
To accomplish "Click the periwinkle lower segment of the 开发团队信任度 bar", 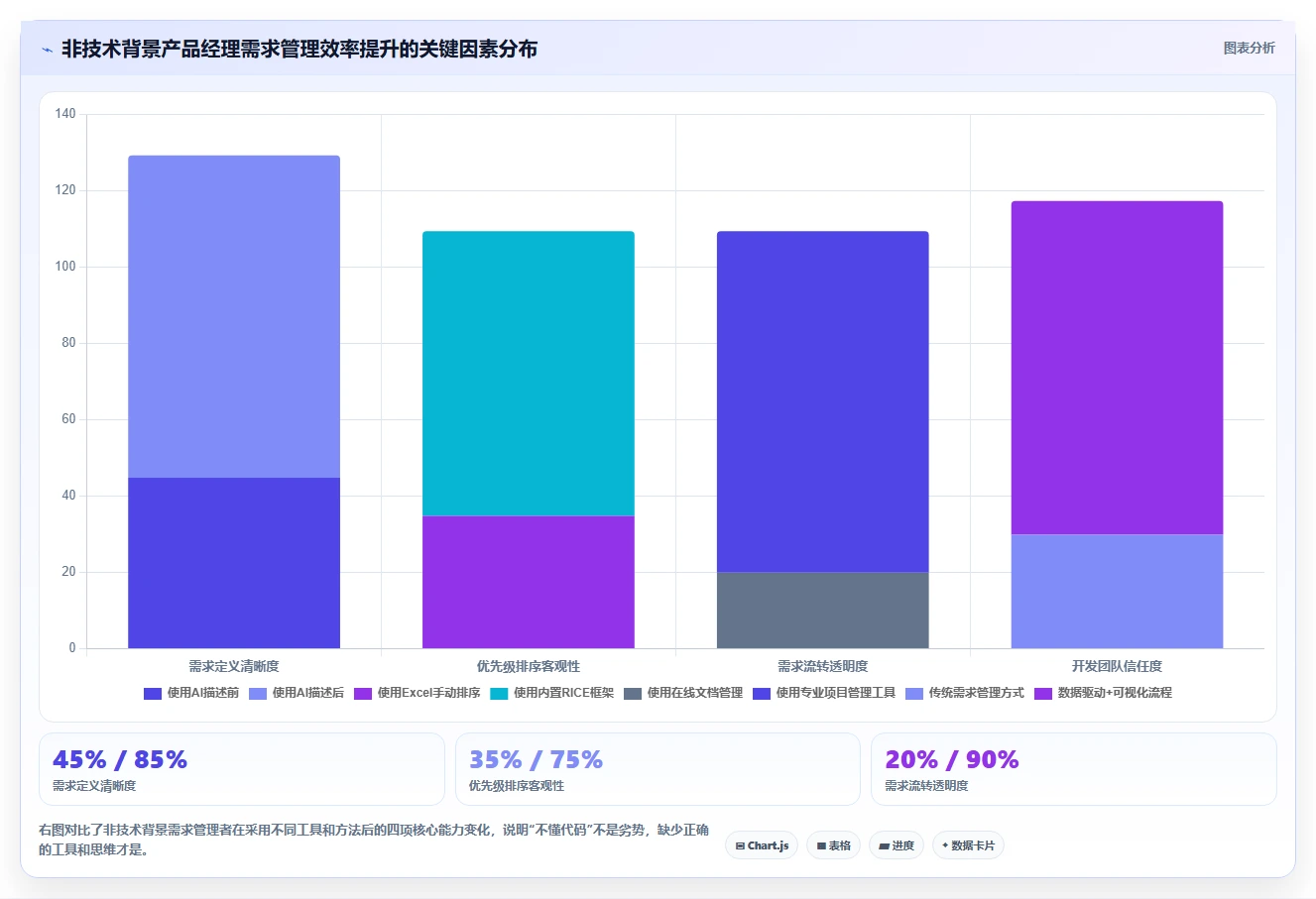I will [1117, 591].
